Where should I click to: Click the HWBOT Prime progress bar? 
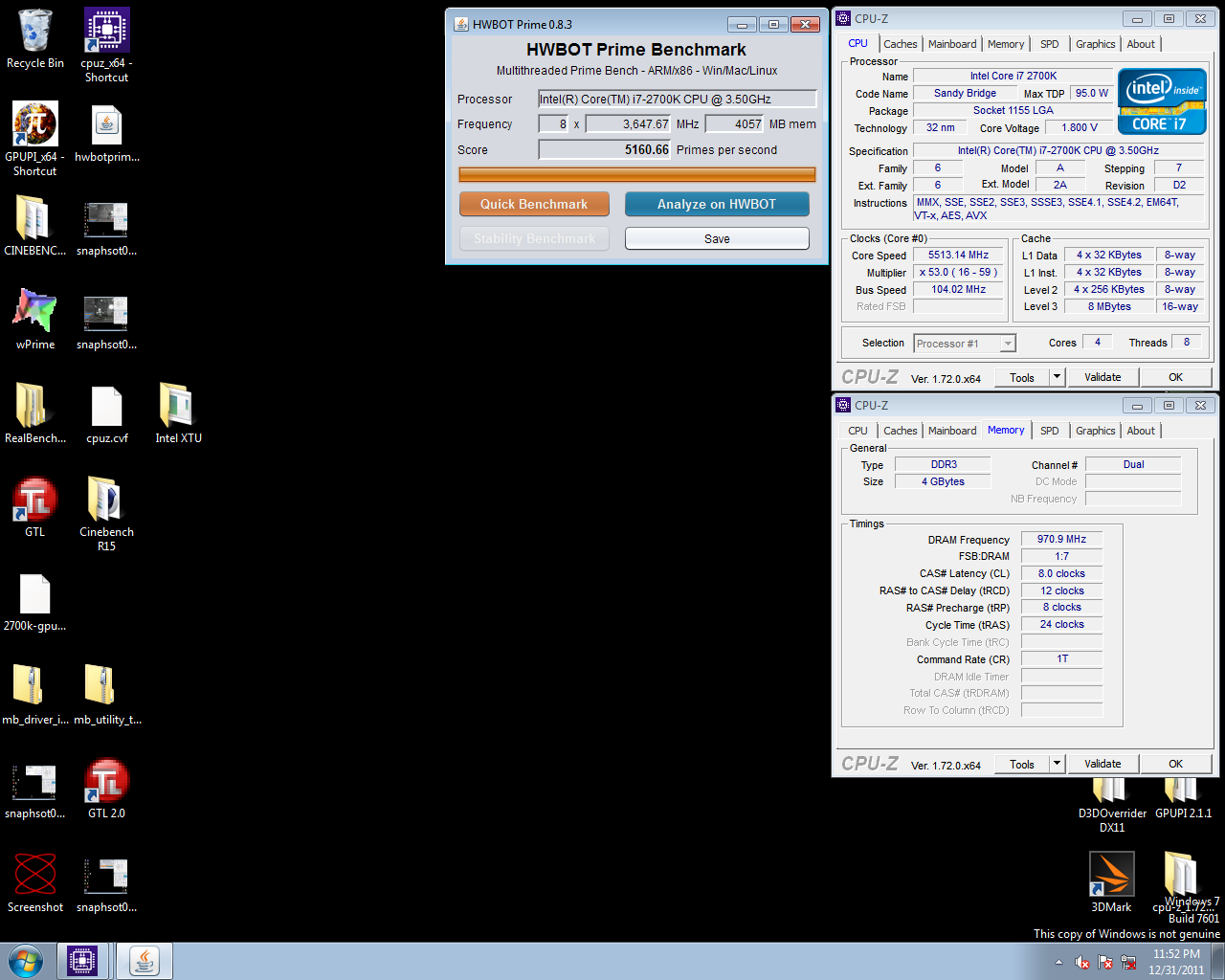point(637,174)
